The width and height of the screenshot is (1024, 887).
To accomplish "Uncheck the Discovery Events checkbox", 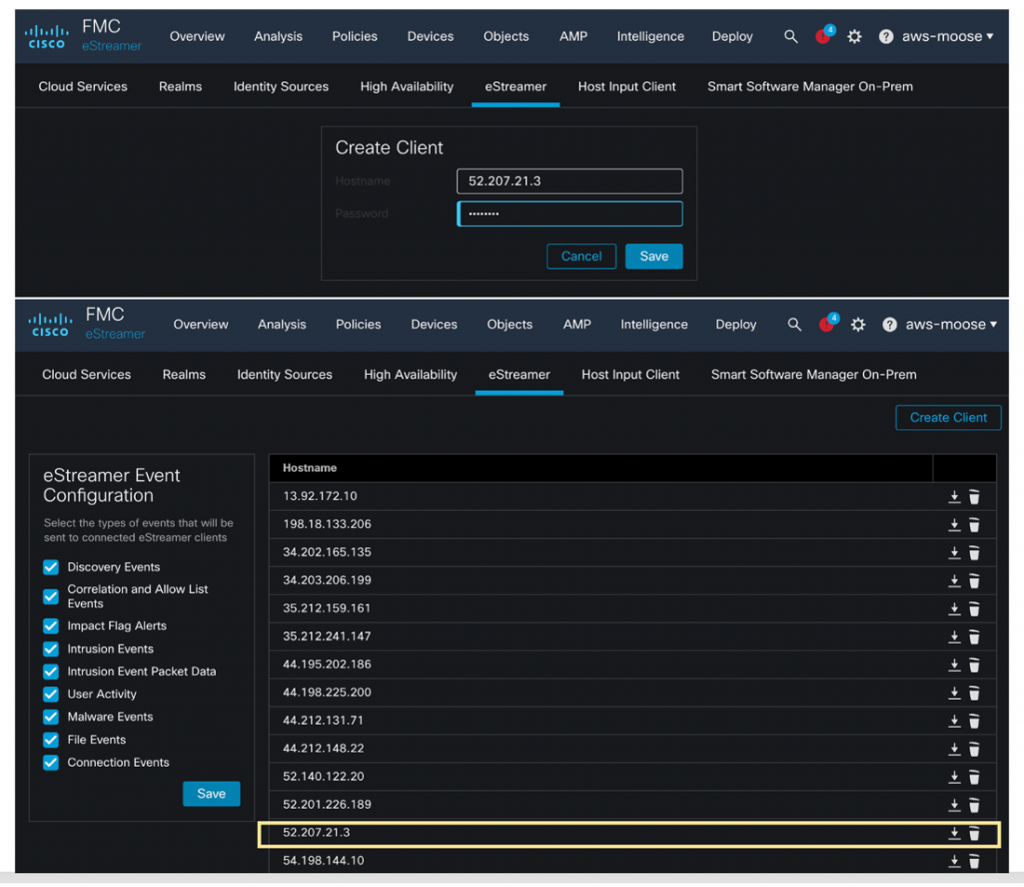I will (51, 567).
